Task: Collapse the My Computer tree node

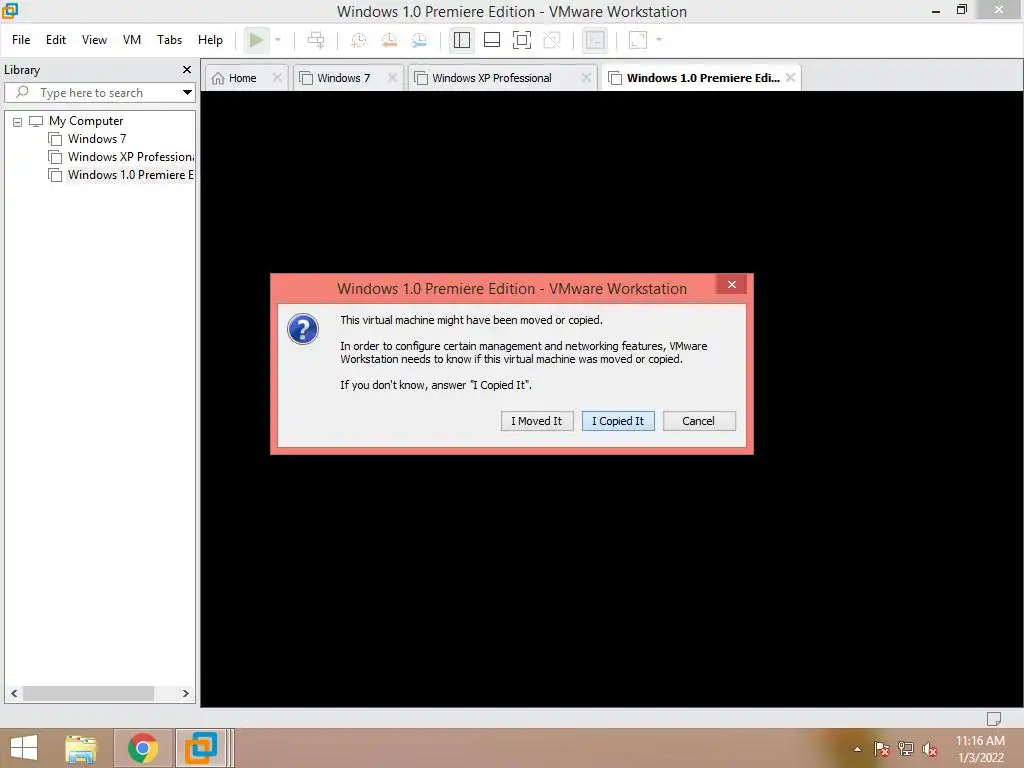Action: 18,121
